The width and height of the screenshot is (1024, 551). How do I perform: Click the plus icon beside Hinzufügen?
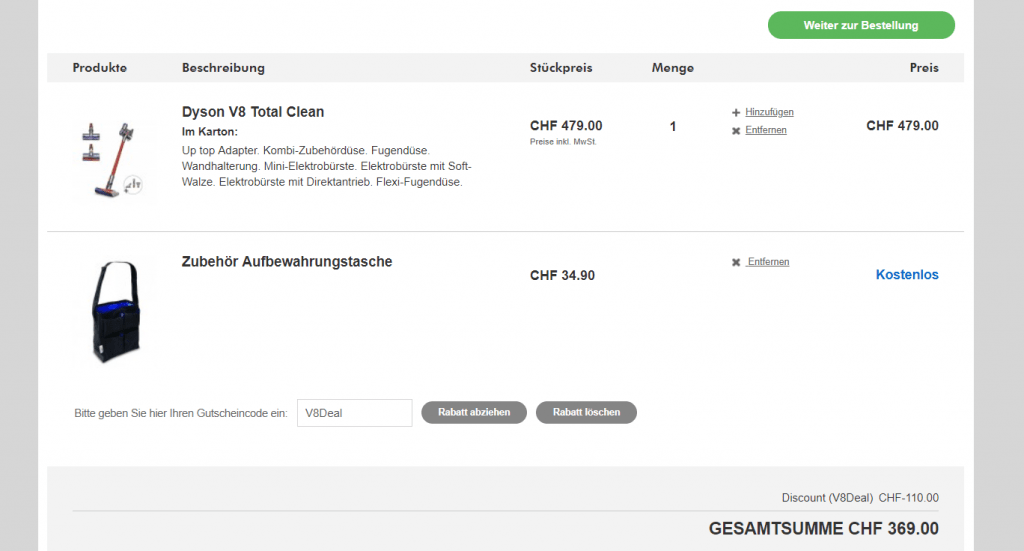pyautogui.click(x=736, y=113)
